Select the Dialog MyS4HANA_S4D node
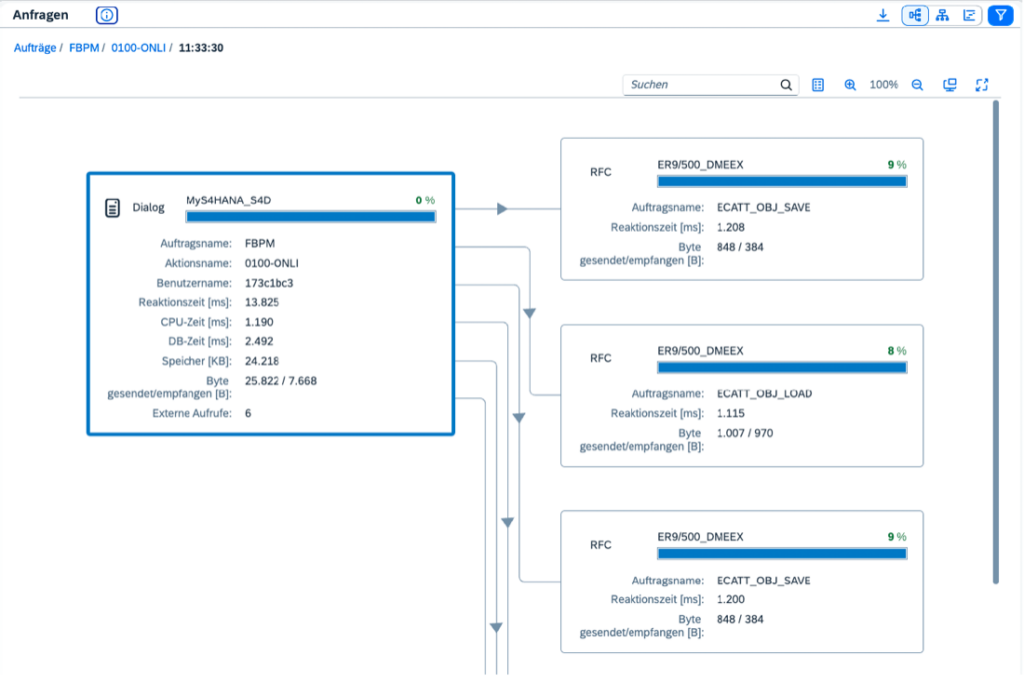Screen dimensions: 1024x682 point(270,304)
